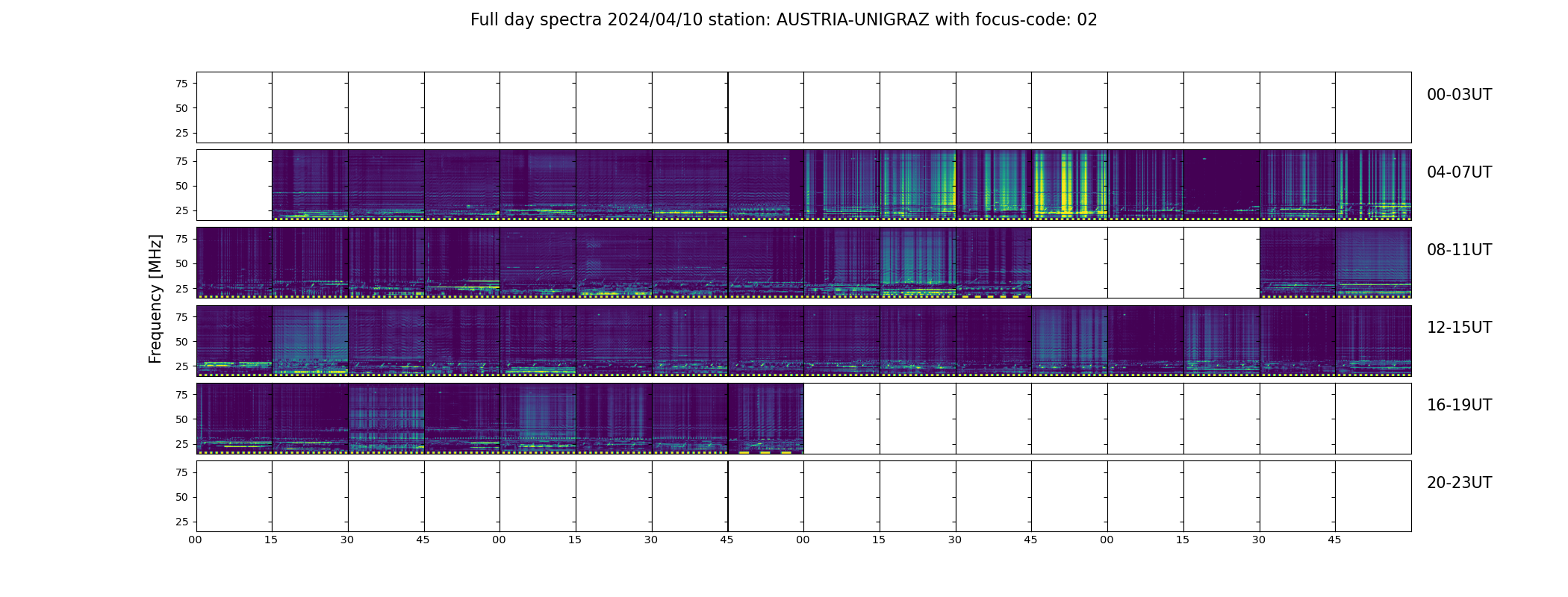Open the 08:00 spectrogram panel in 08-11UT row
Image resolution: width=1568 pixels, height=597 pixels.
[x=234, y=263]
